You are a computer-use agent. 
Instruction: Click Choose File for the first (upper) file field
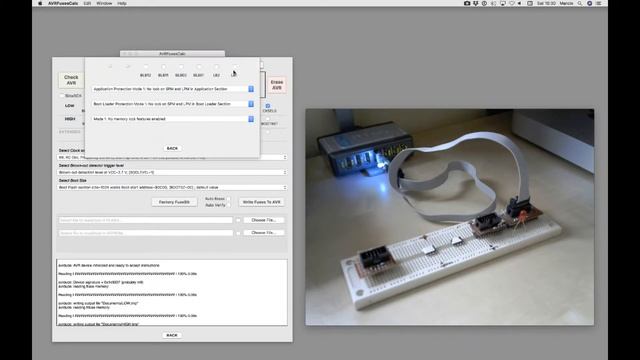click(x=264, y=220)
